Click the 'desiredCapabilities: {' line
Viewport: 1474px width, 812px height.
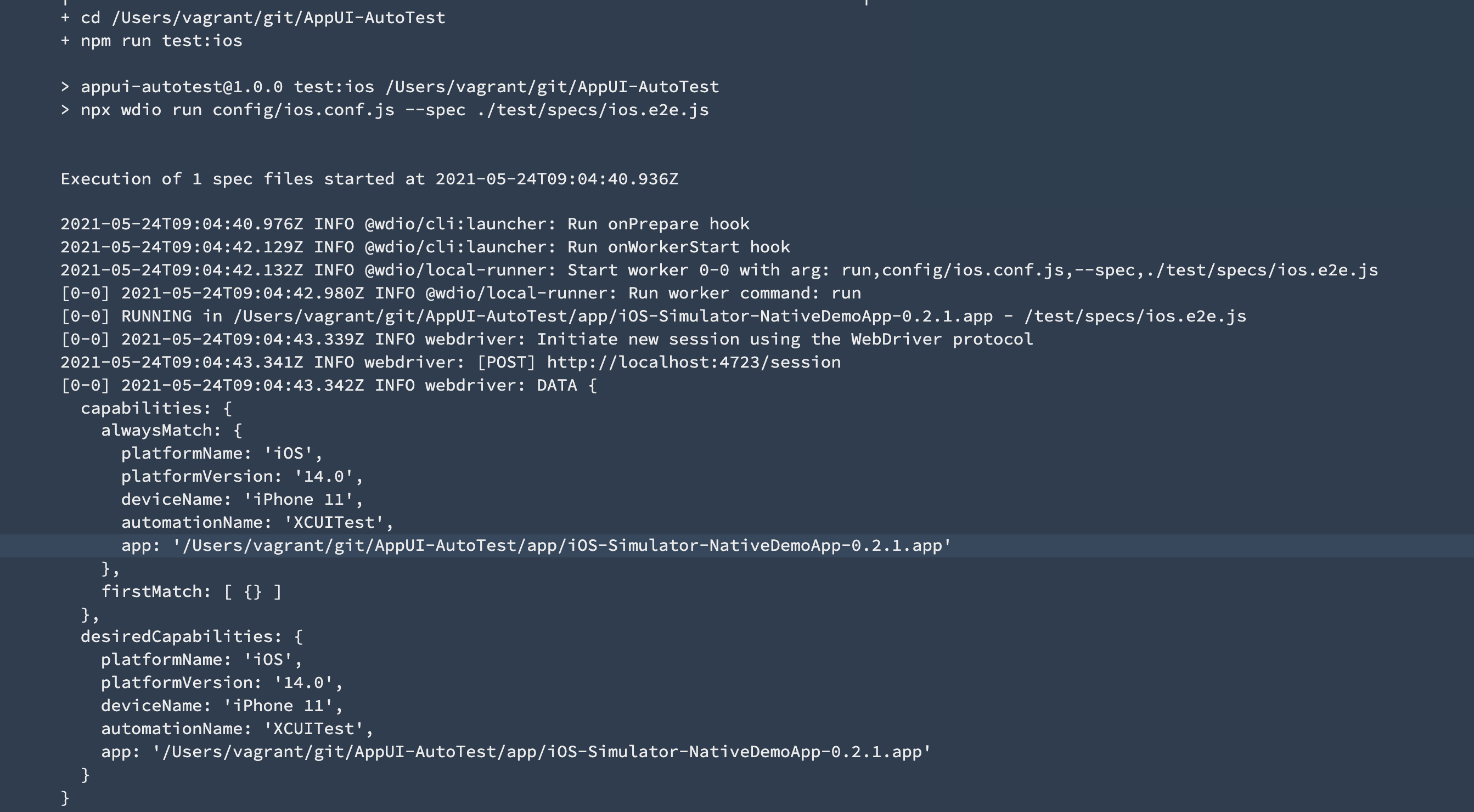[191, 636]
